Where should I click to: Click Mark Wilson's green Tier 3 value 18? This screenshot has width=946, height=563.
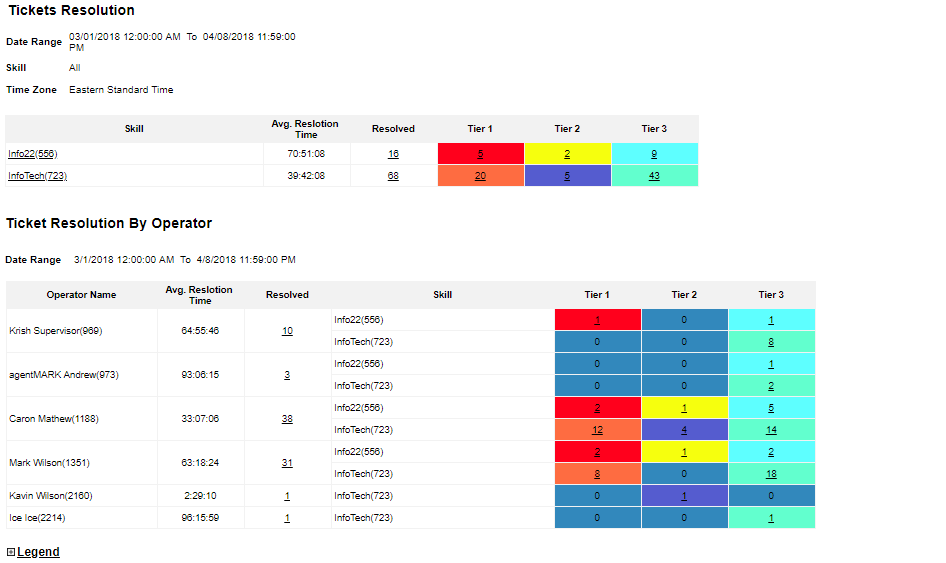(x=771, y=474)
